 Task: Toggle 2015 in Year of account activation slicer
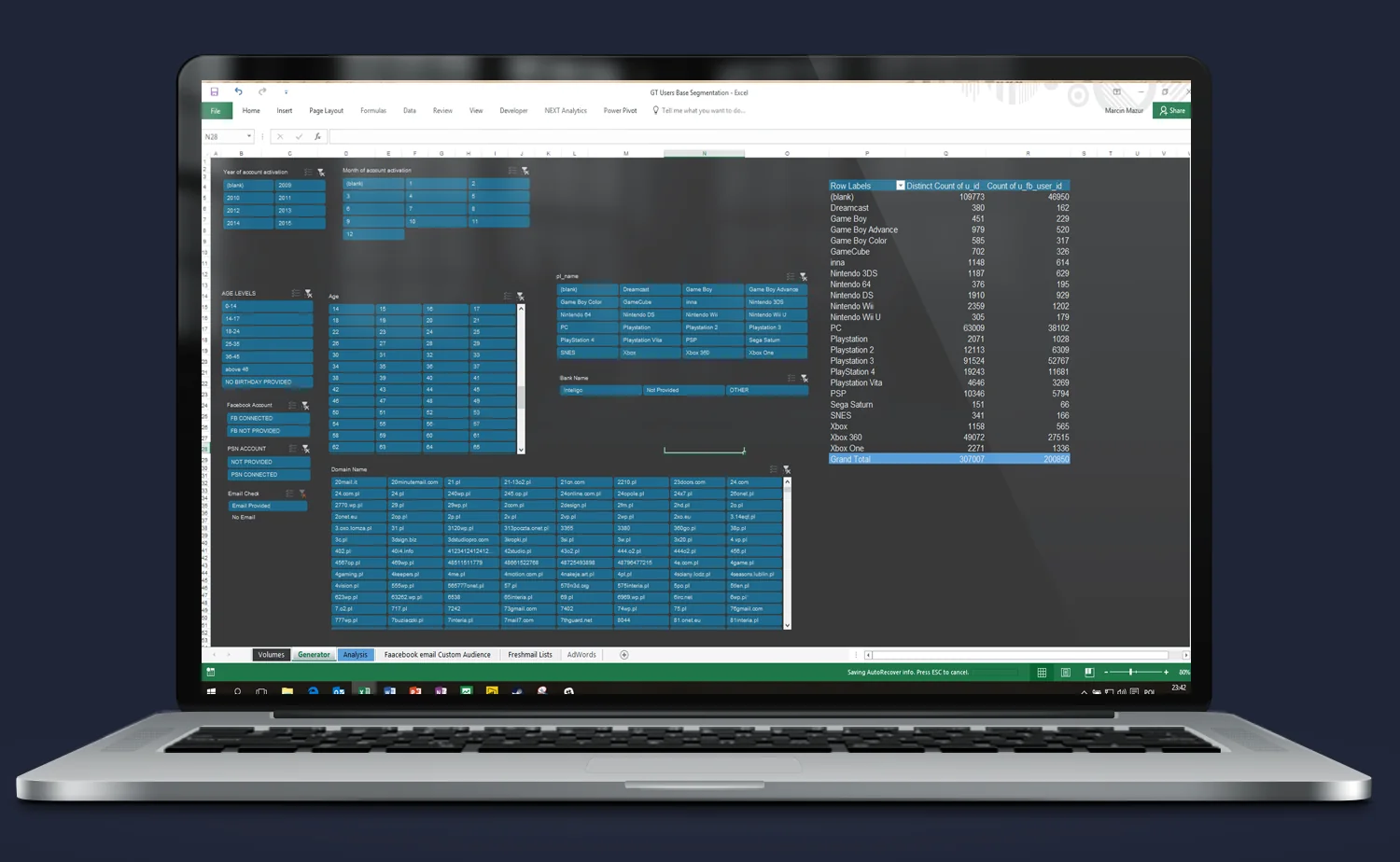(300, 223)
